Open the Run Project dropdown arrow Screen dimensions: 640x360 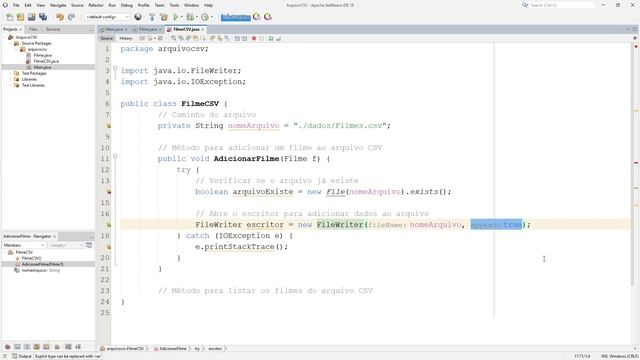(182, 17)
